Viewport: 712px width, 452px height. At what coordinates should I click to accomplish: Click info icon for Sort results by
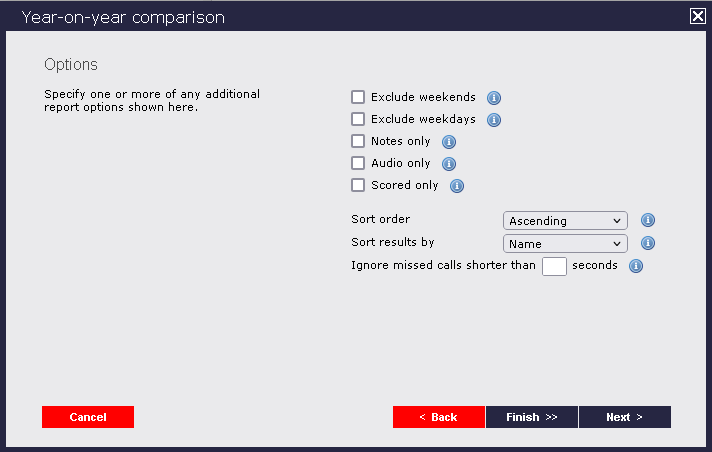[647, 243]
